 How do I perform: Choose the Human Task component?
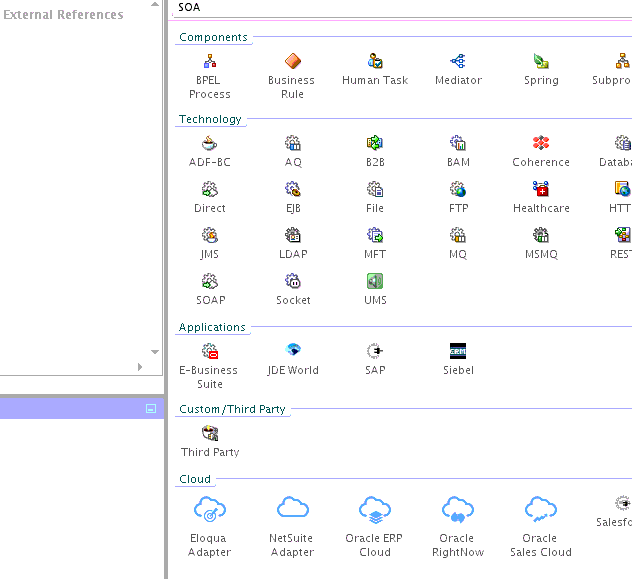click(x=375, y=62)
